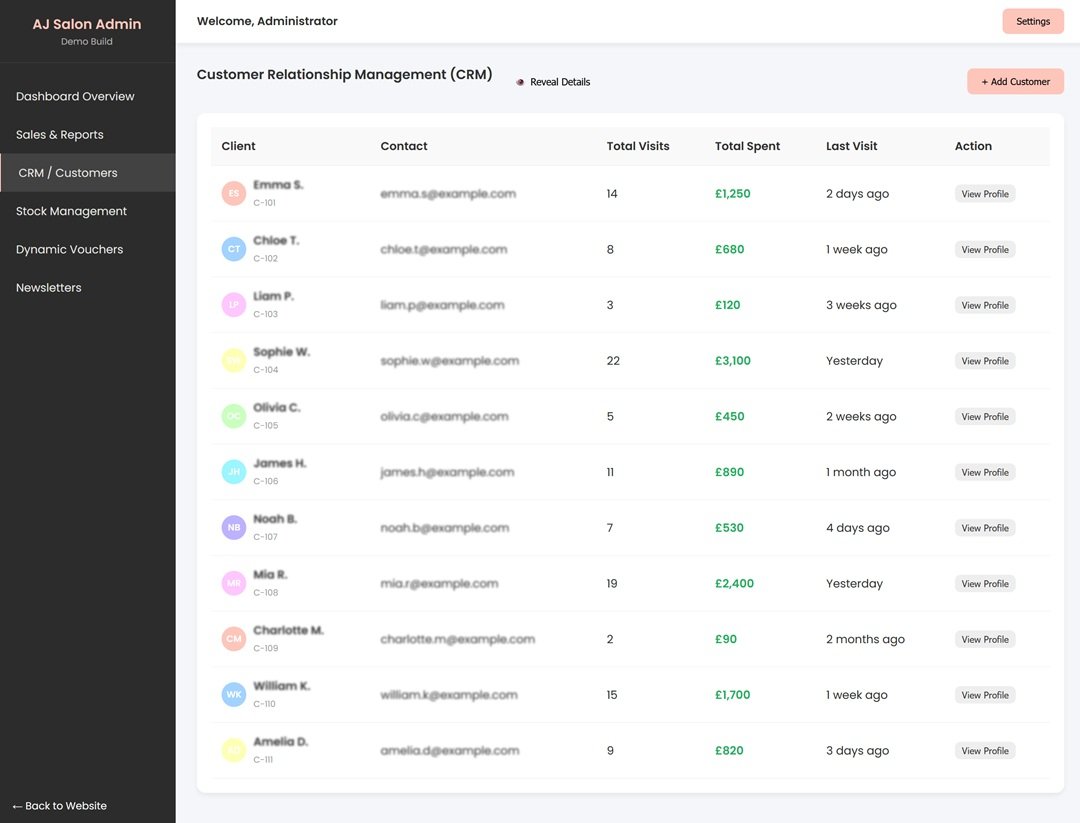
Task: Click Amelia D. client name
Action: point(280,742)
